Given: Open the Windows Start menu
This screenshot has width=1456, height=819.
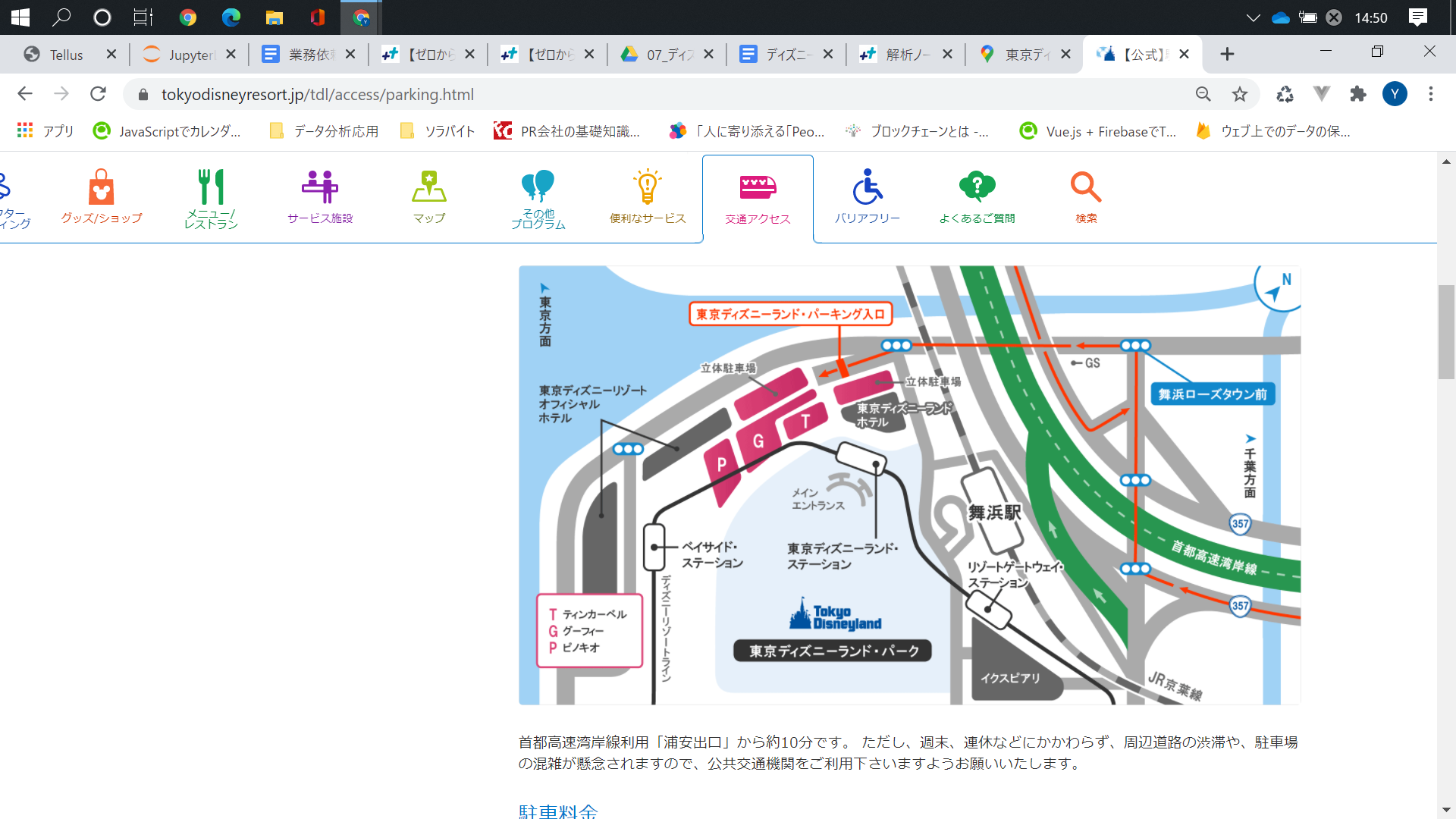Looking at the screenshot, I should [x=20, y=17].
